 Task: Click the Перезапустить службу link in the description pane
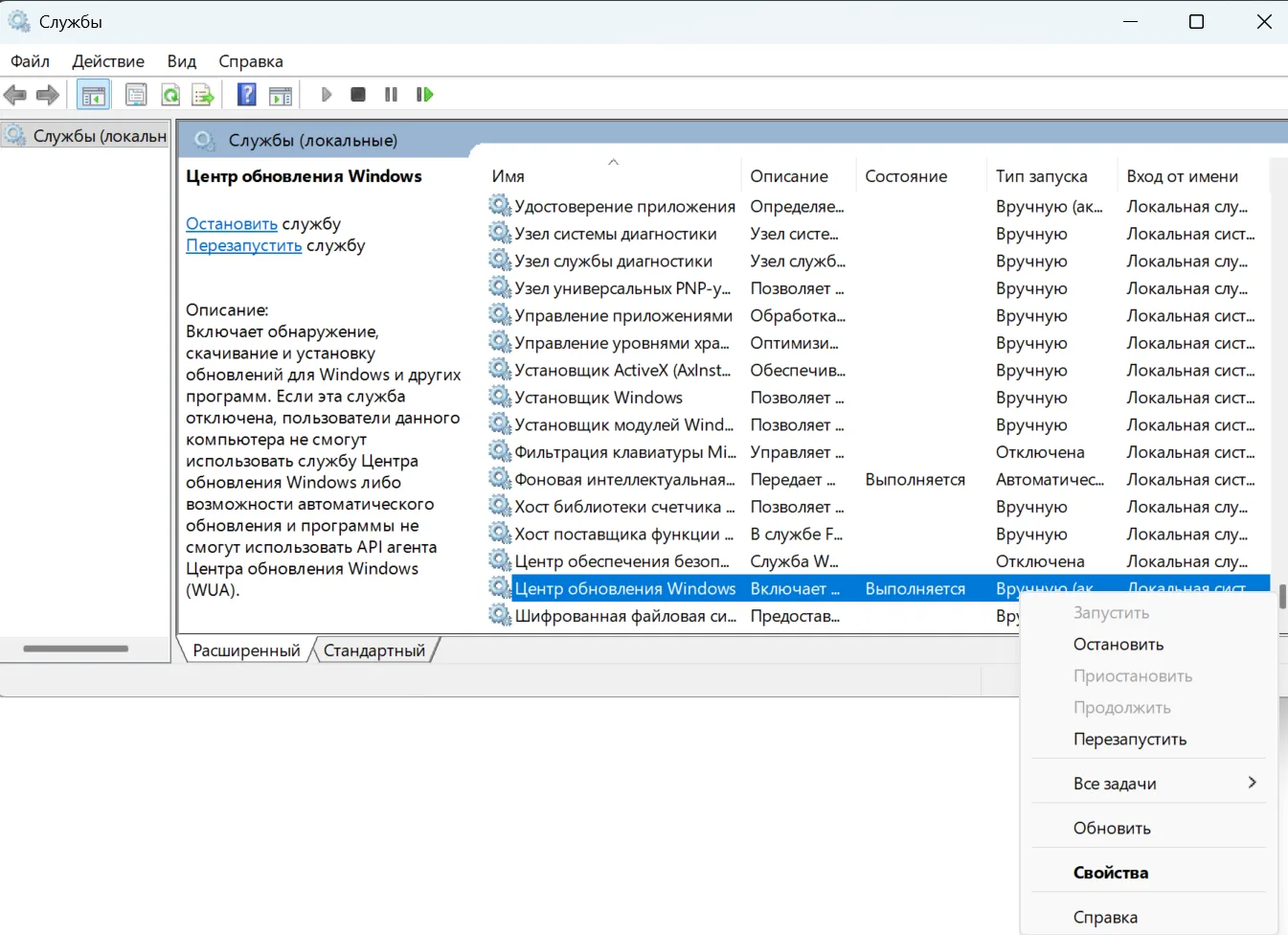click(244, 245)
